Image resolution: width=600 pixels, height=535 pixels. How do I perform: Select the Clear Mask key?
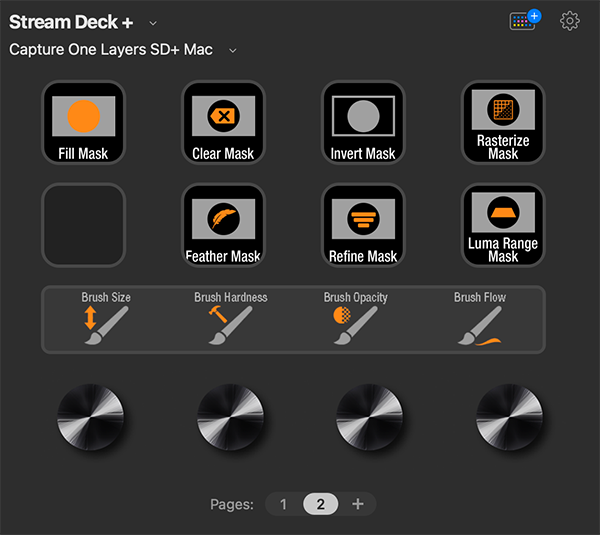[223, 122]
